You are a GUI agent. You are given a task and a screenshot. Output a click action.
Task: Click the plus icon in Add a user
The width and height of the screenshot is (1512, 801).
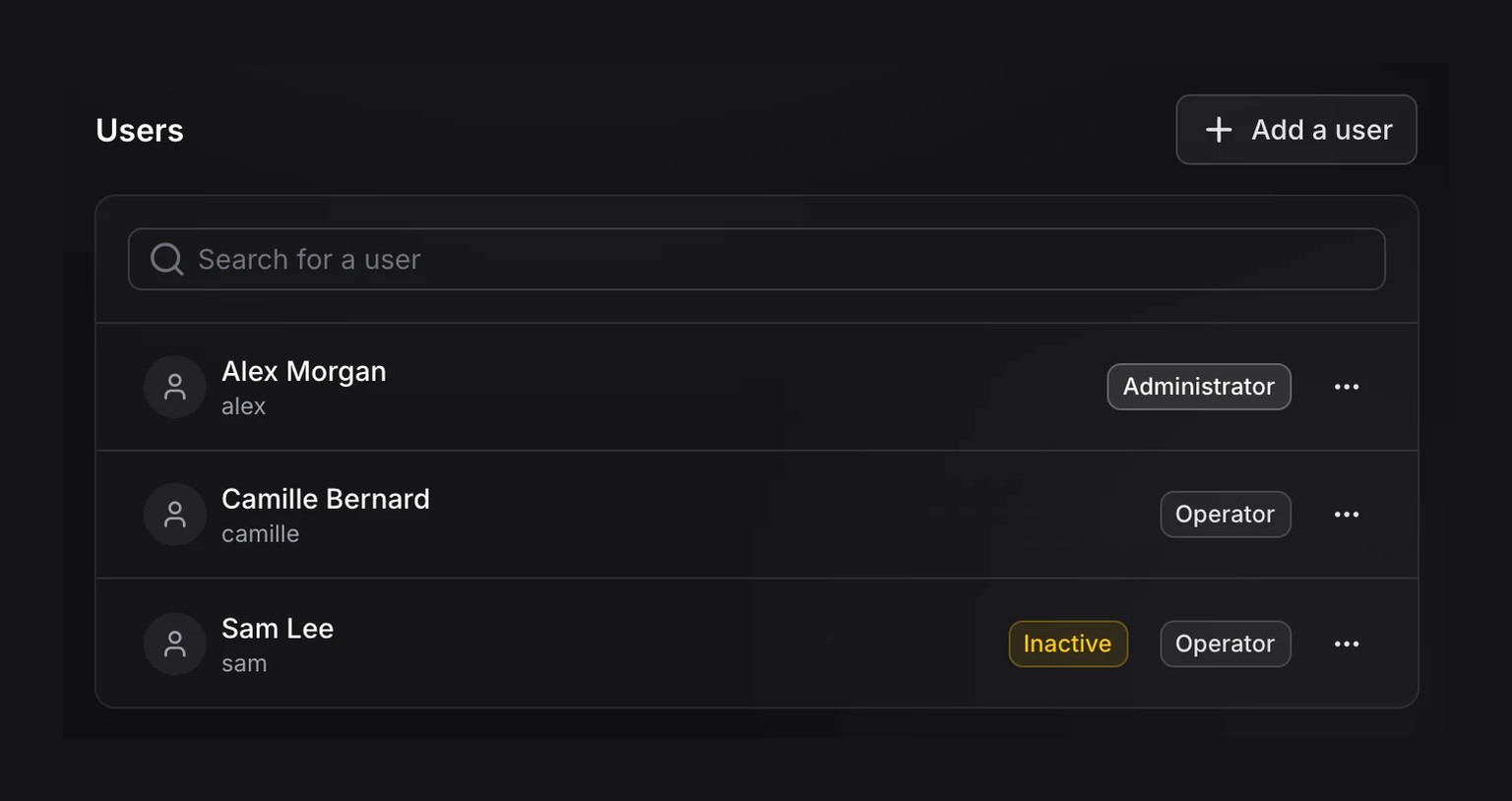pos(1219,130)
